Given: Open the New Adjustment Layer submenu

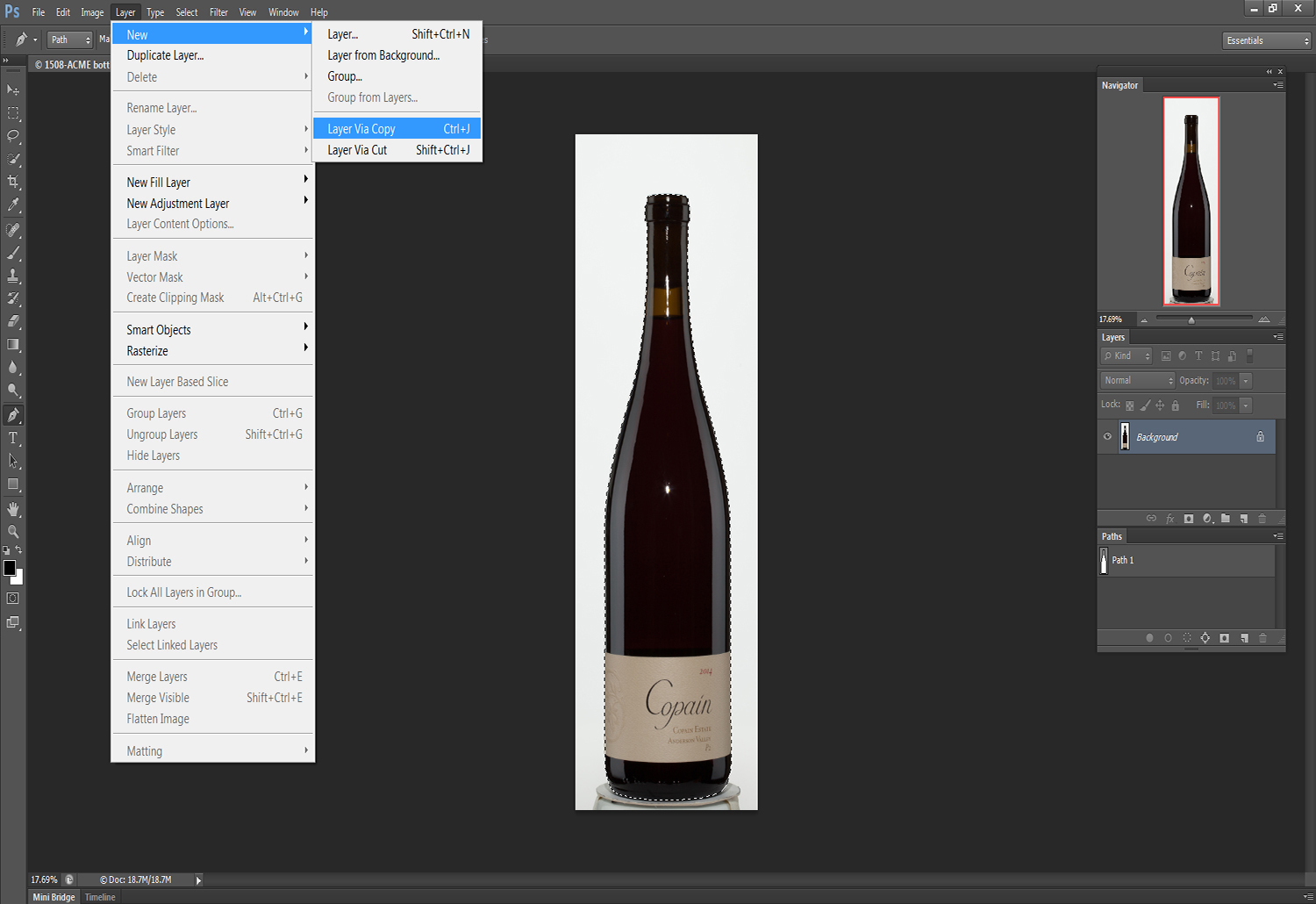Looking at the screenshot, I should click(x=213, y=204).
